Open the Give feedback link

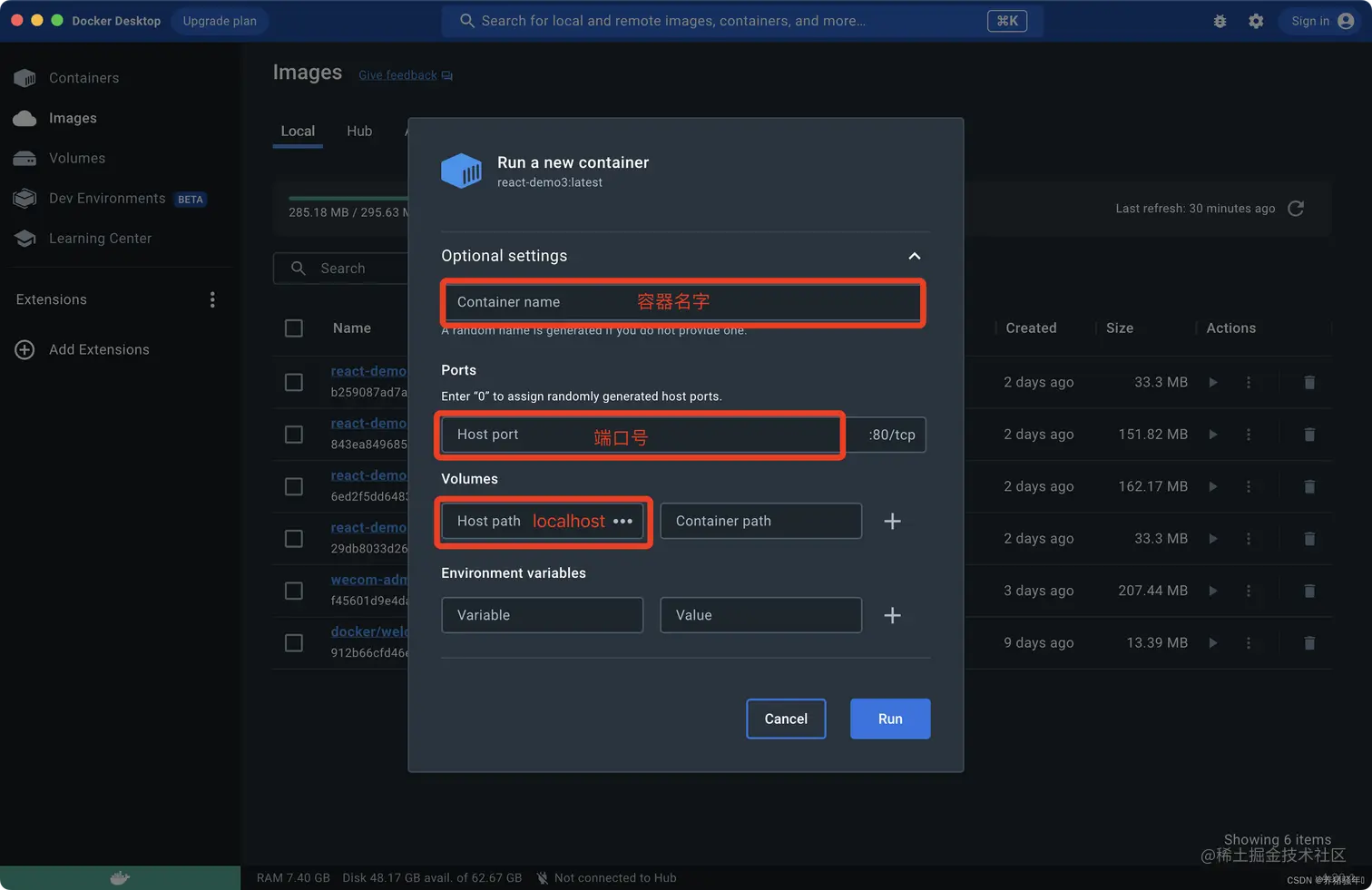pos(406,75)
